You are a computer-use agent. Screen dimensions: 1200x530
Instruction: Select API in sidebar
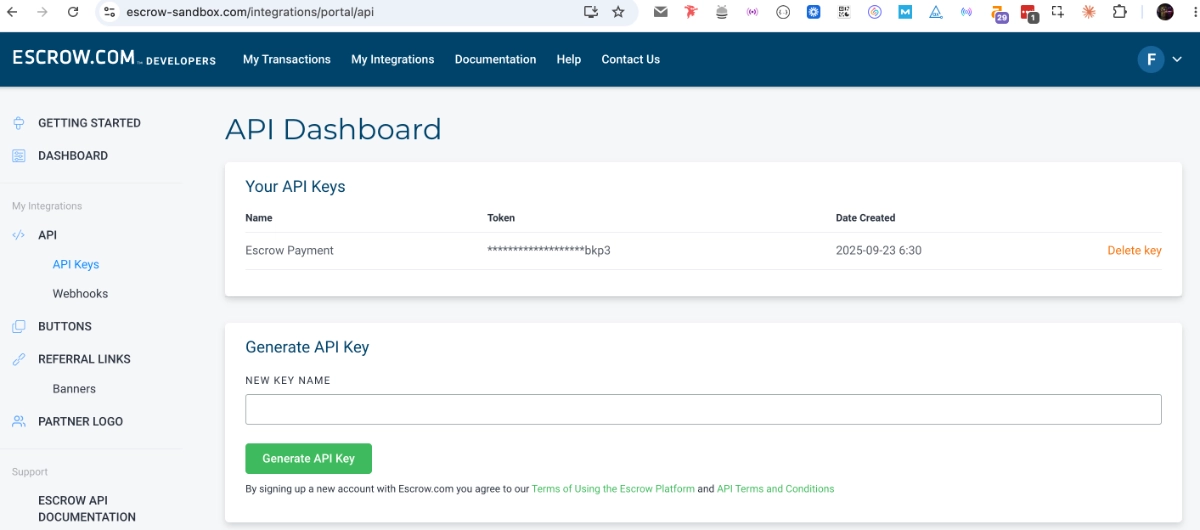pos(47,235)
